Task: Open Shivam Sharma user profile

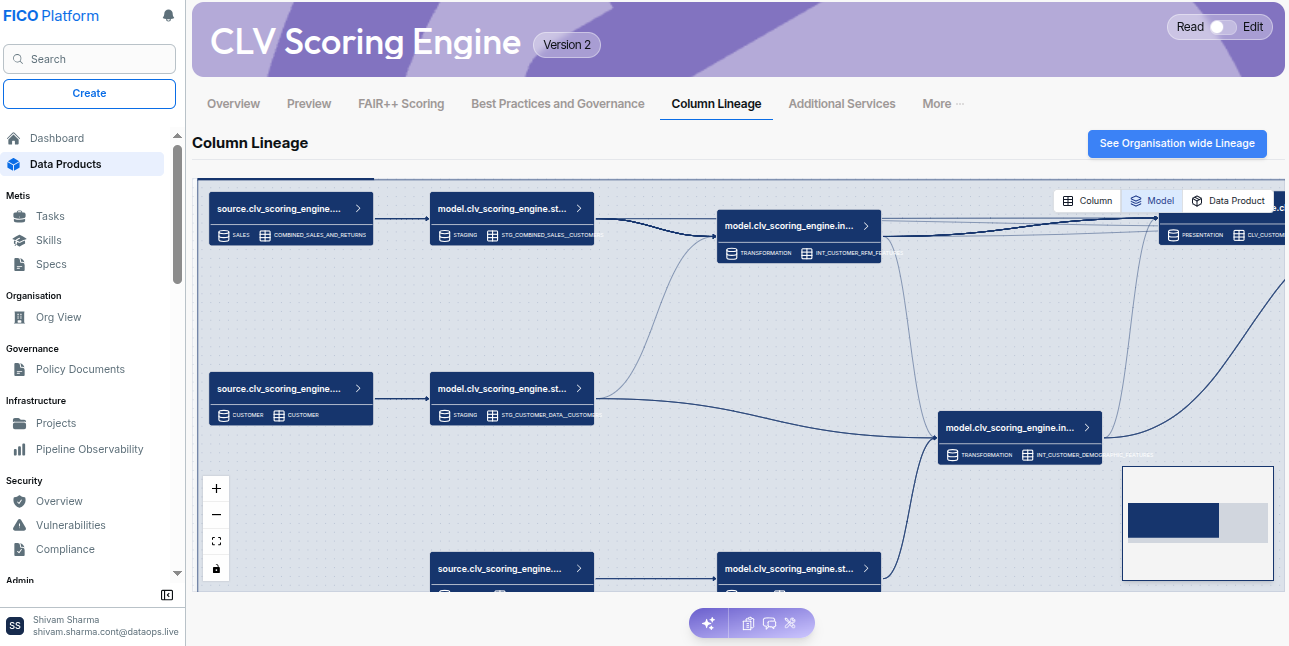Action: pyautogui.click(x=91, y=626)
